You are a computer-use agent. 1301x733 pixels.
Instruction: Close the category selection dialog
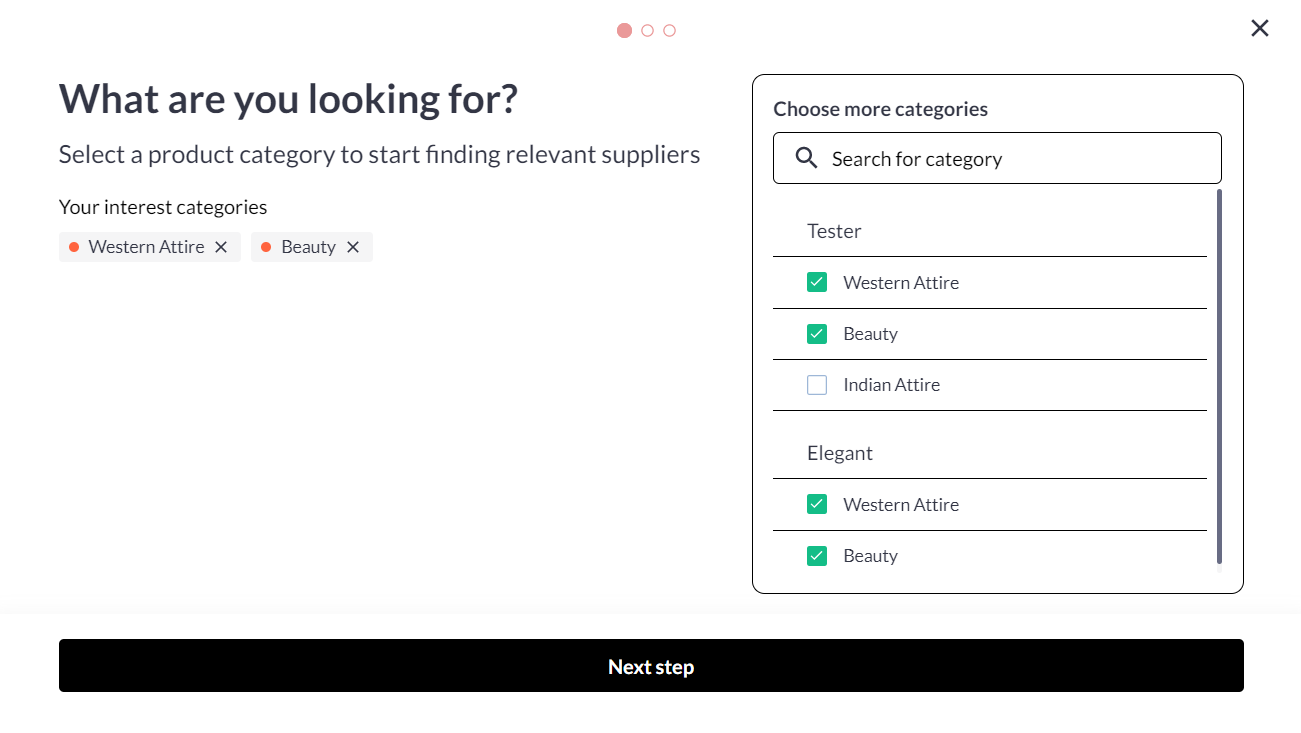click(x=1259, y=28)
